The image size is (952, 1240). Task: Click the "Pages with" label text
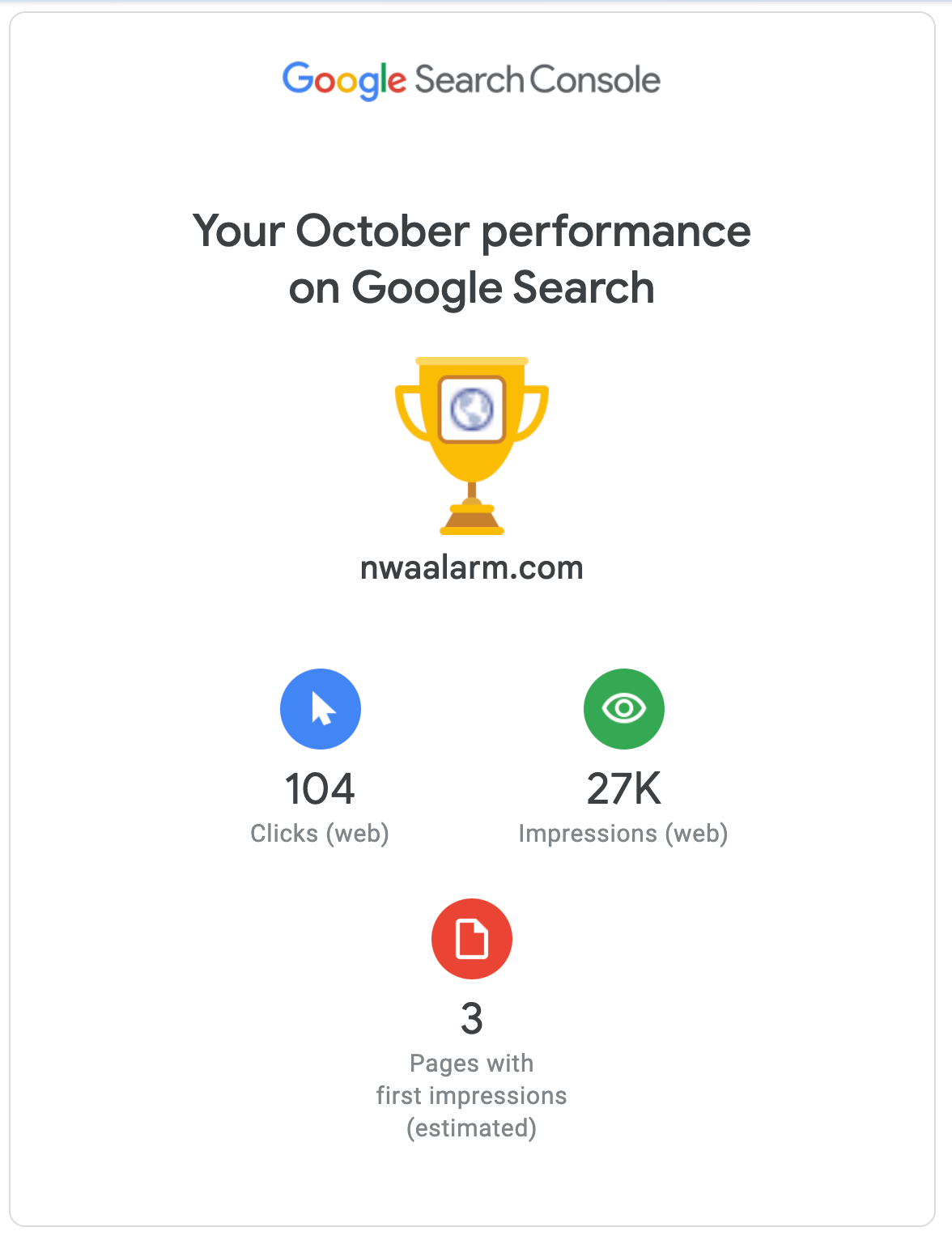point(472,1064)
